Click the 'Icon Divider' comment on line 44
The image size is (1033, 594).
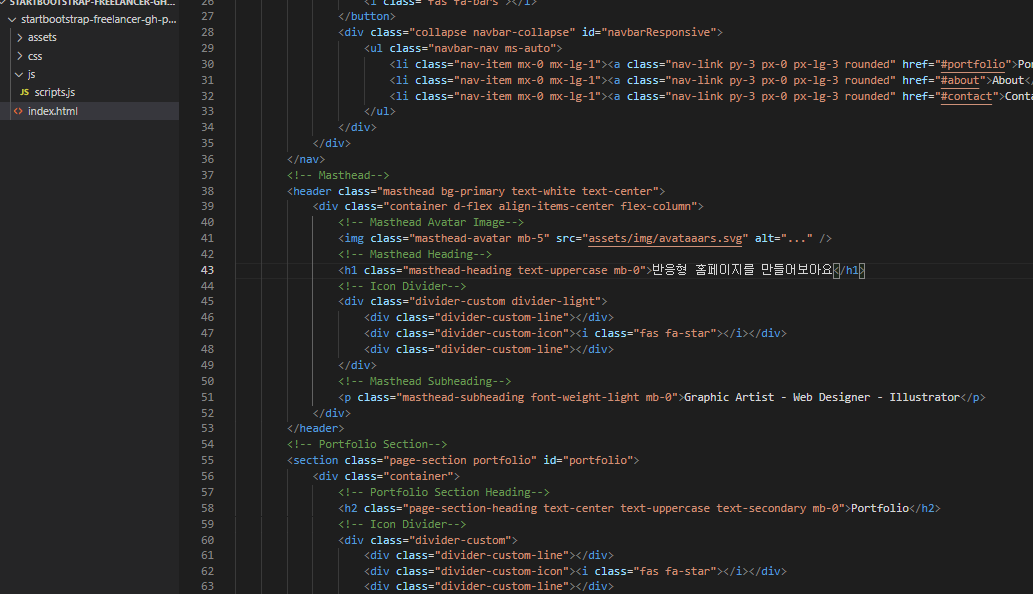pyautogui.click(x=402, y=286)
